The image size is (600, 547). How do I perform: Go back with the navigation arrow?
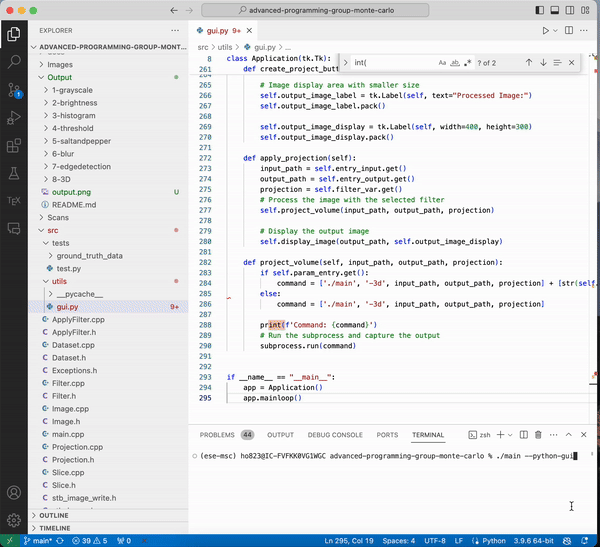[174, 10]
